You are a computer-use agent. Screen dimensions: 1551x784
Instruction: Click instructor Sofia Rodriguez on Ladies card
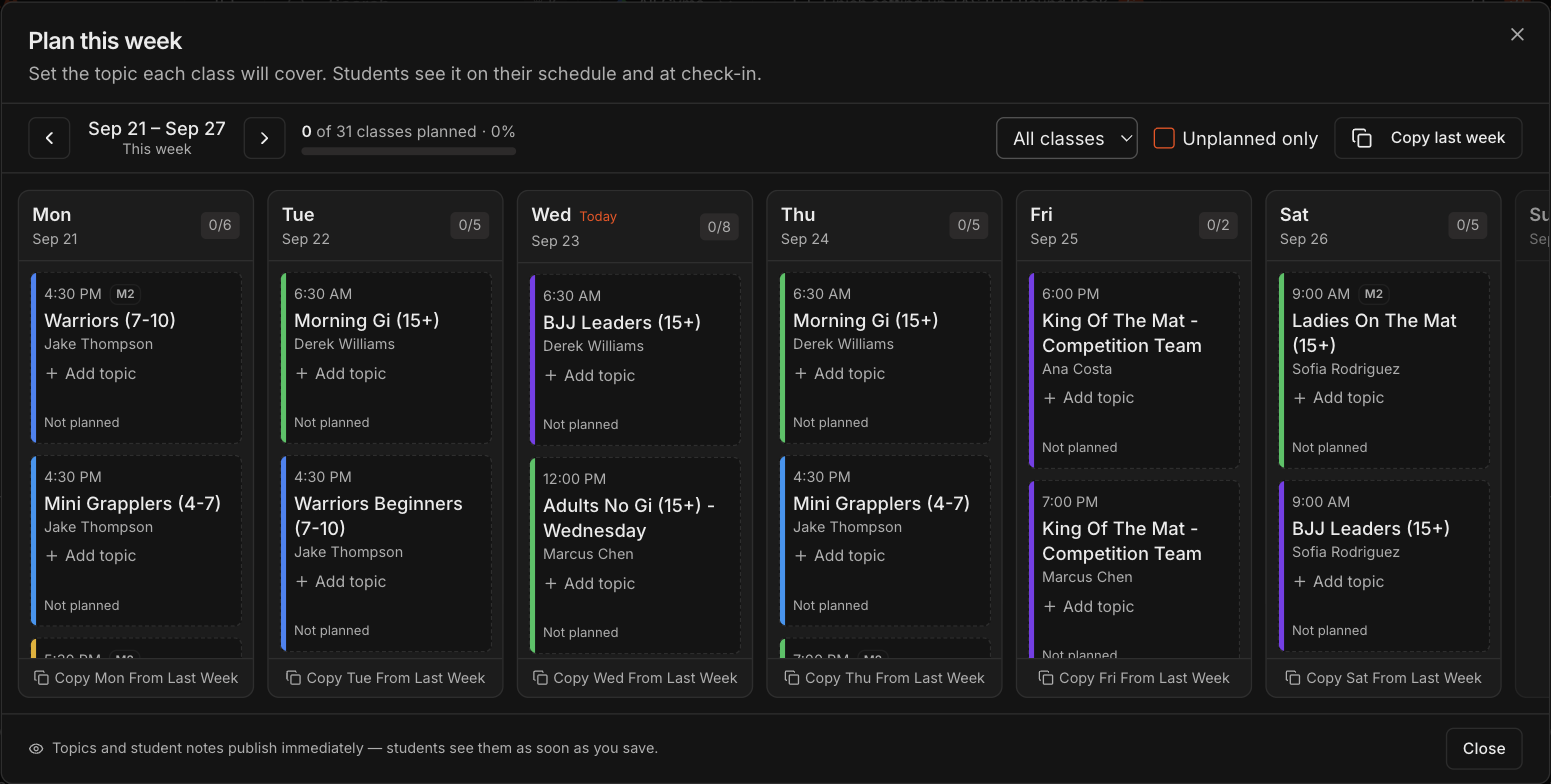[1346, 369]
